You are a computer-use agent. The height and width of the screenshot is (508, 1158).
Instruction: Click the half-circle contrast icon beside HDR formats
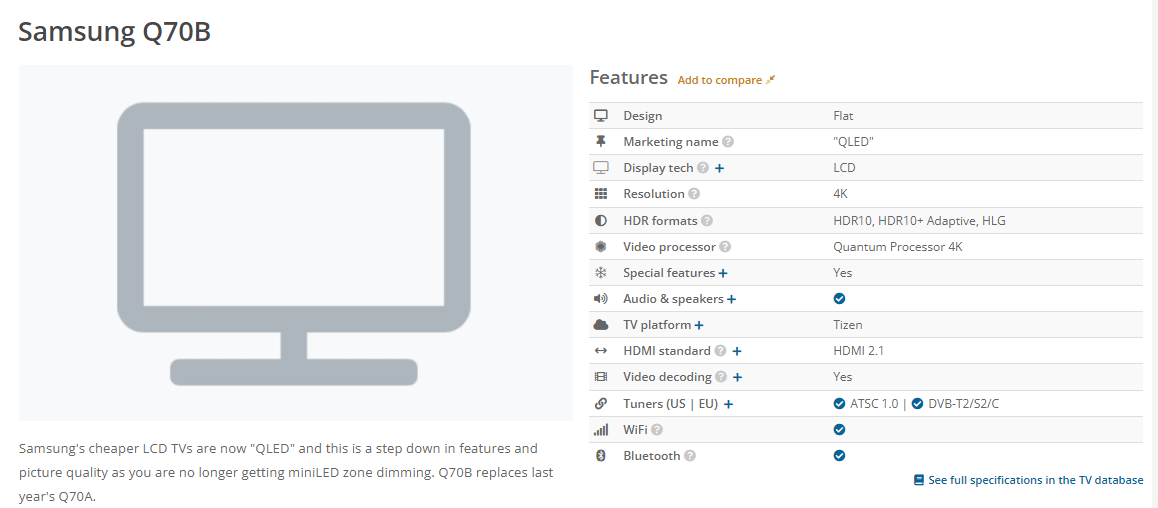[600, 221]
